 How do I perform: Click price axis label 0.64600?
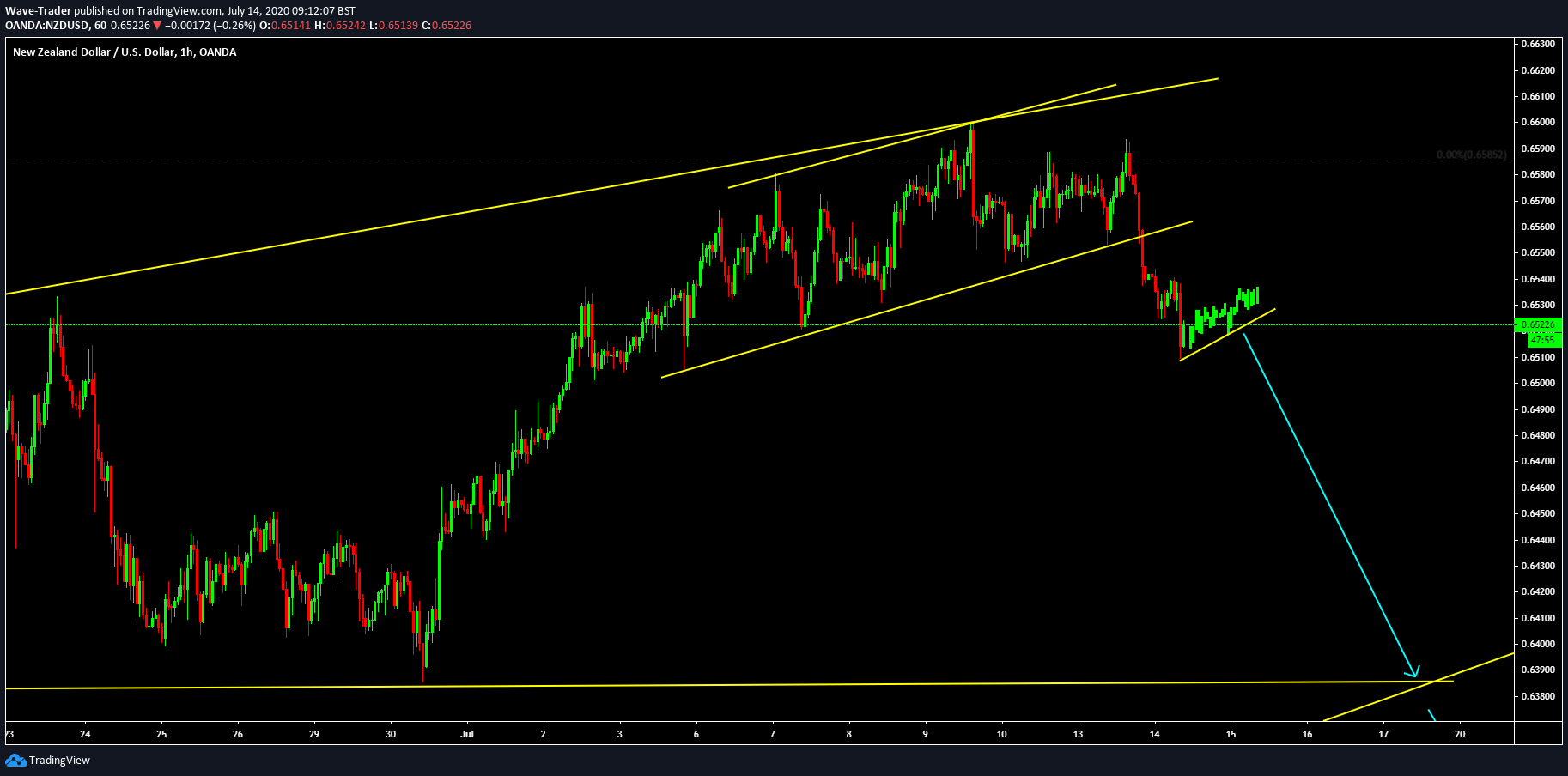point(1537,488)
